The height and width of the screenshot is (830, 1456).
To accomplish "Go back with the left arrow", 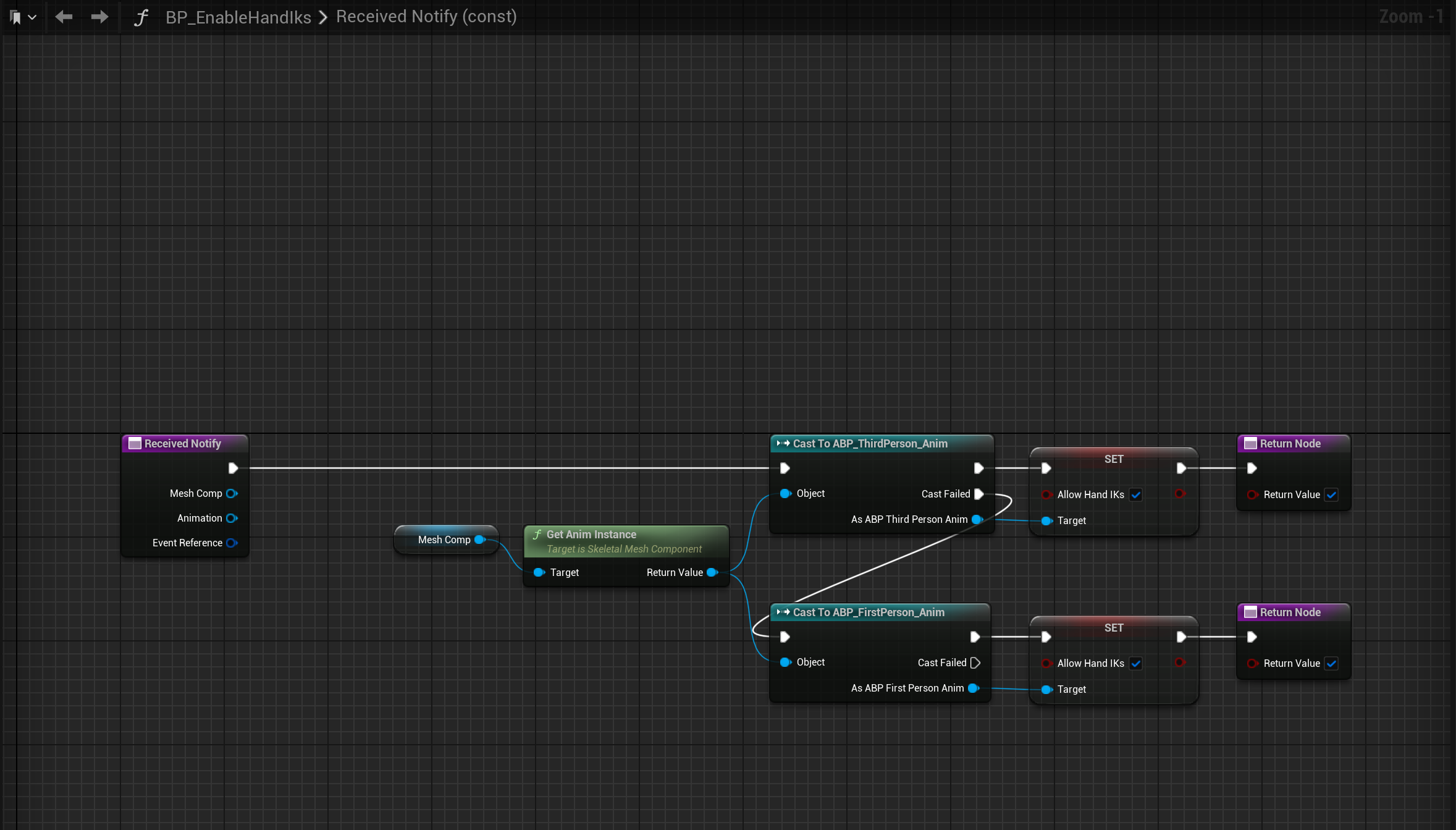I will (64, 17).
